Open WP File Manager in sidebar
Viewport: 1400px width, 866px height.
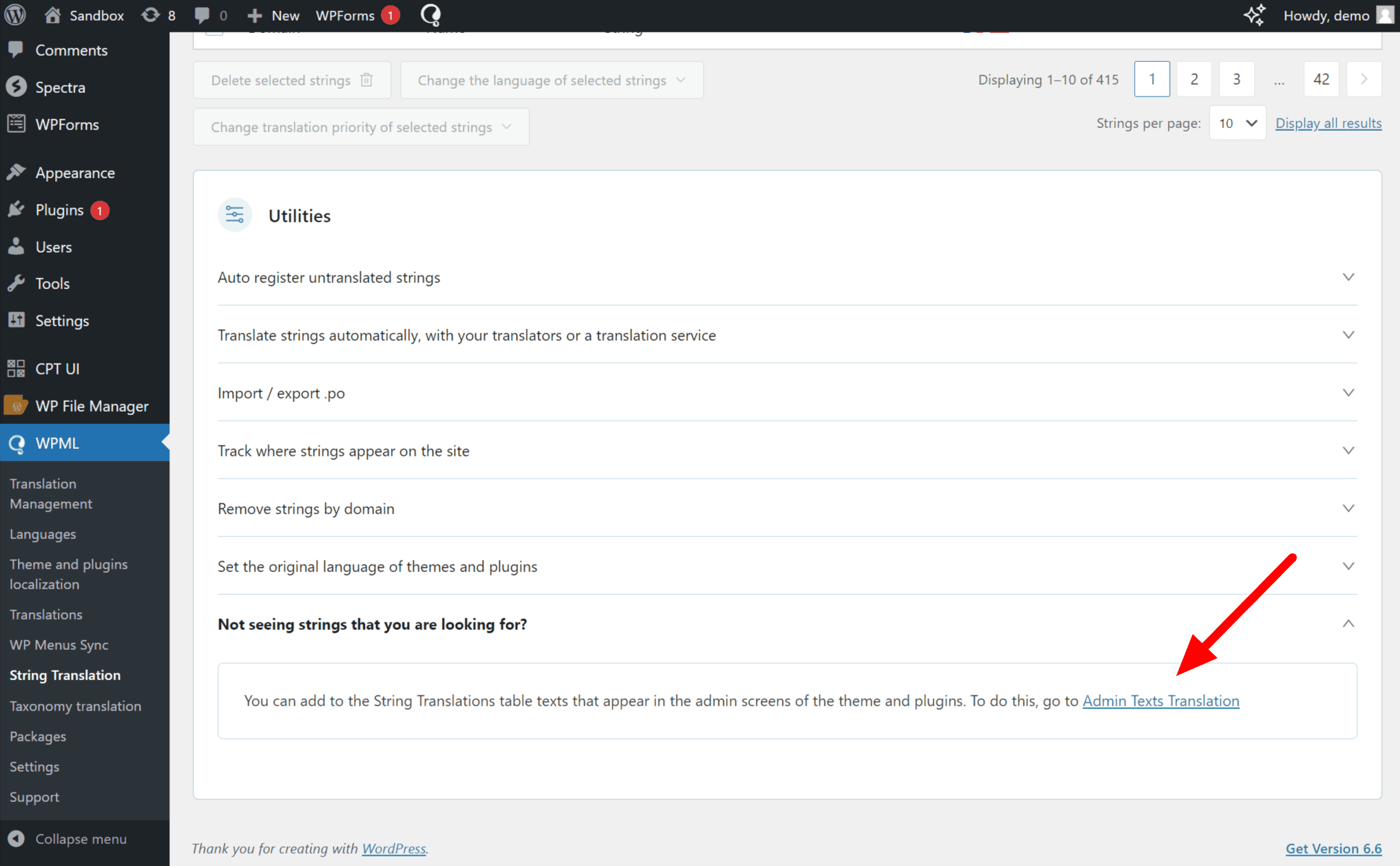click(x=92, y=406)
